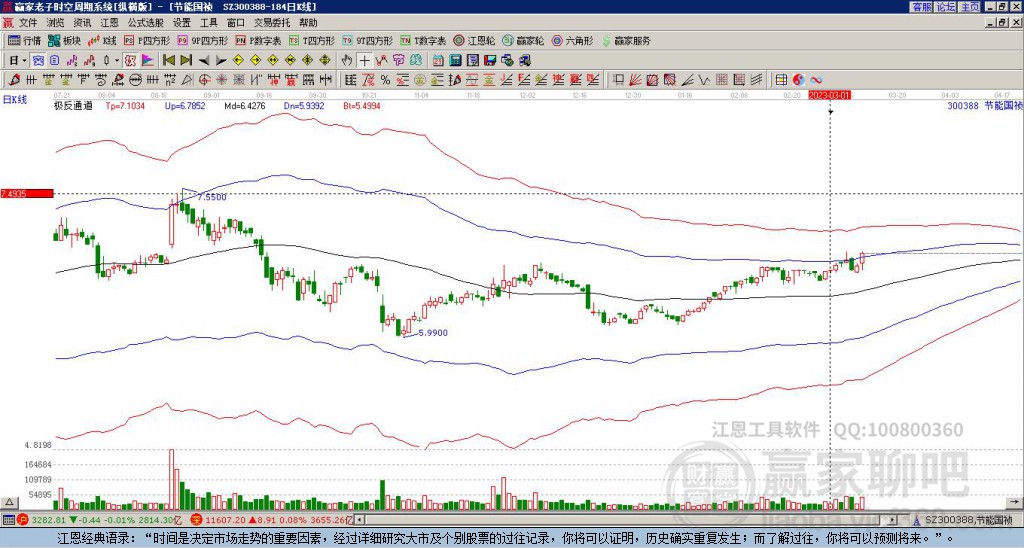Screen dimensions: 1024x548
Task: Open the P四方形 tool
Action: tap(147, 40)
